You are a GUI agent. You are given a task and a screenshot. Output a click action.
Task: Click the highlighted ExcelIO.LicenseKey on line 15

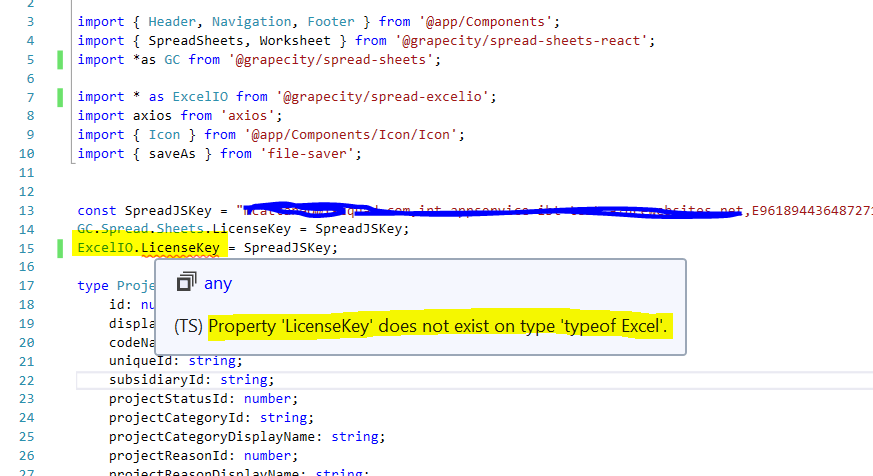[149, 247]
